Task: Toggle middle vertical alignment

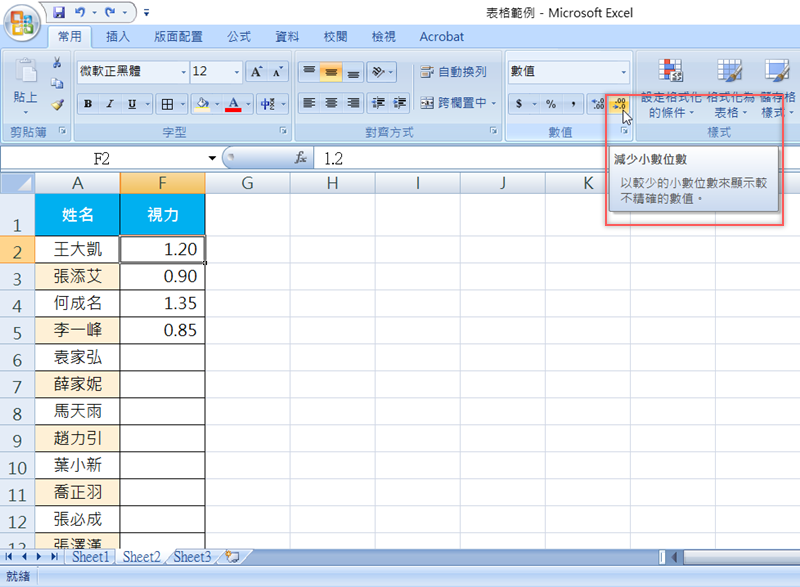Action: click(x=331, y=71)
